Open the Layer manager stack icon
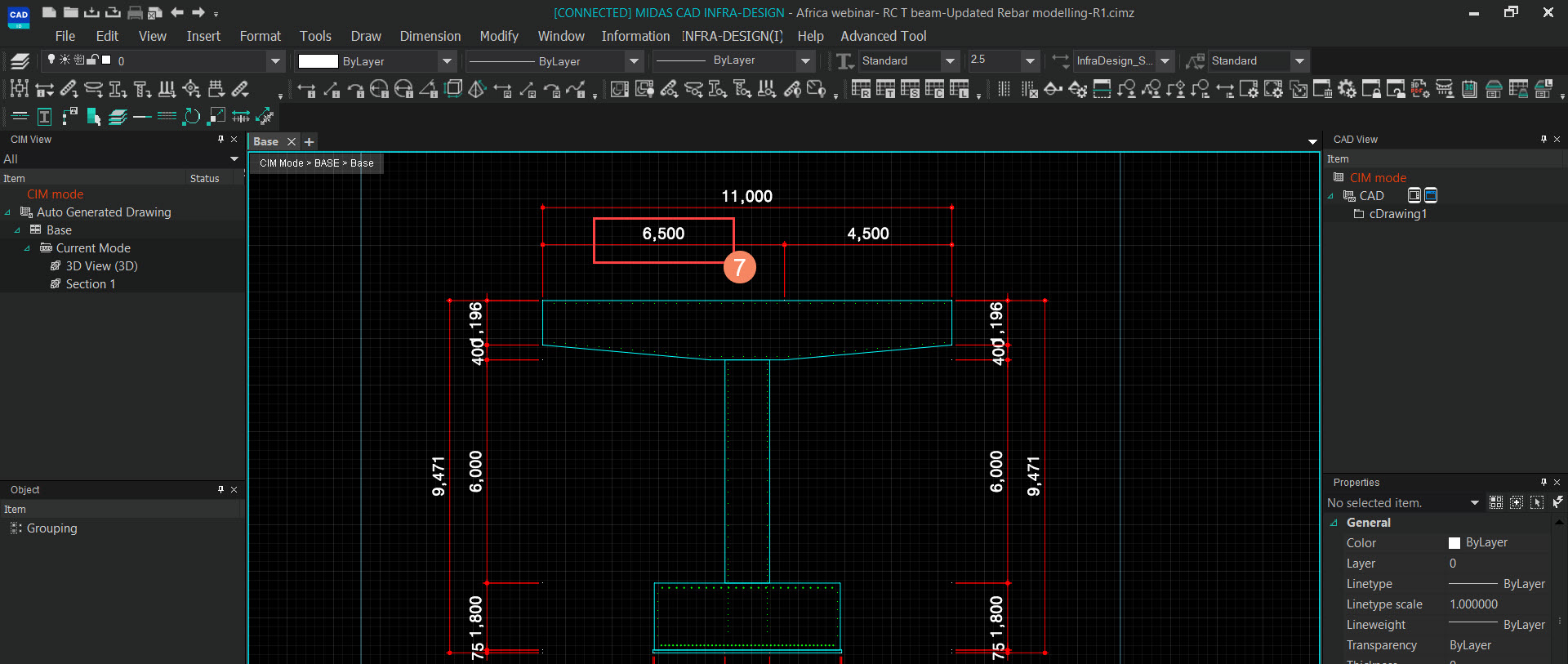1568x664 pixels. coord(20,60)
